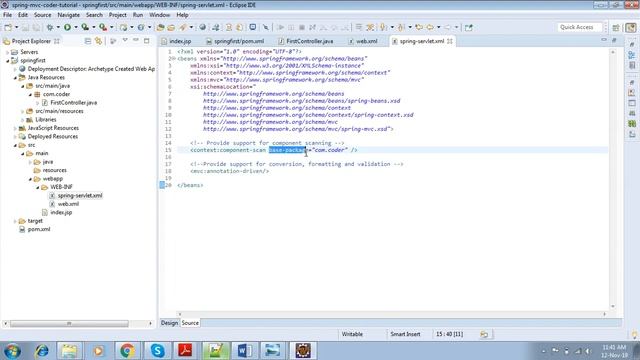This screenshot has width=640, height=360.
Task: Collapse all items in Project Explorer
Action: [88, 41]
